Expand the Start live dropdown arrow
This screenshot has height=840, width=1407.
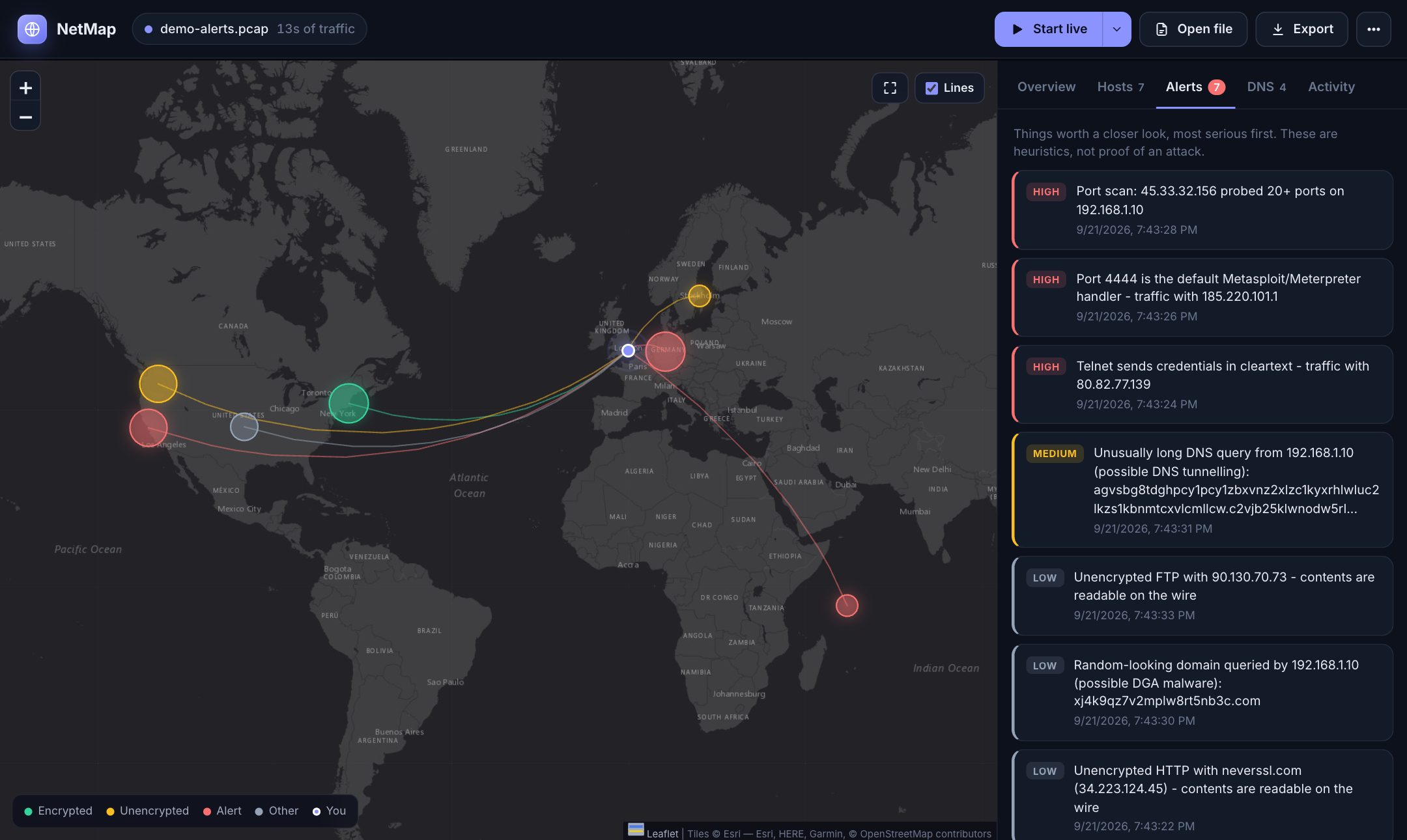point(1116,29)
